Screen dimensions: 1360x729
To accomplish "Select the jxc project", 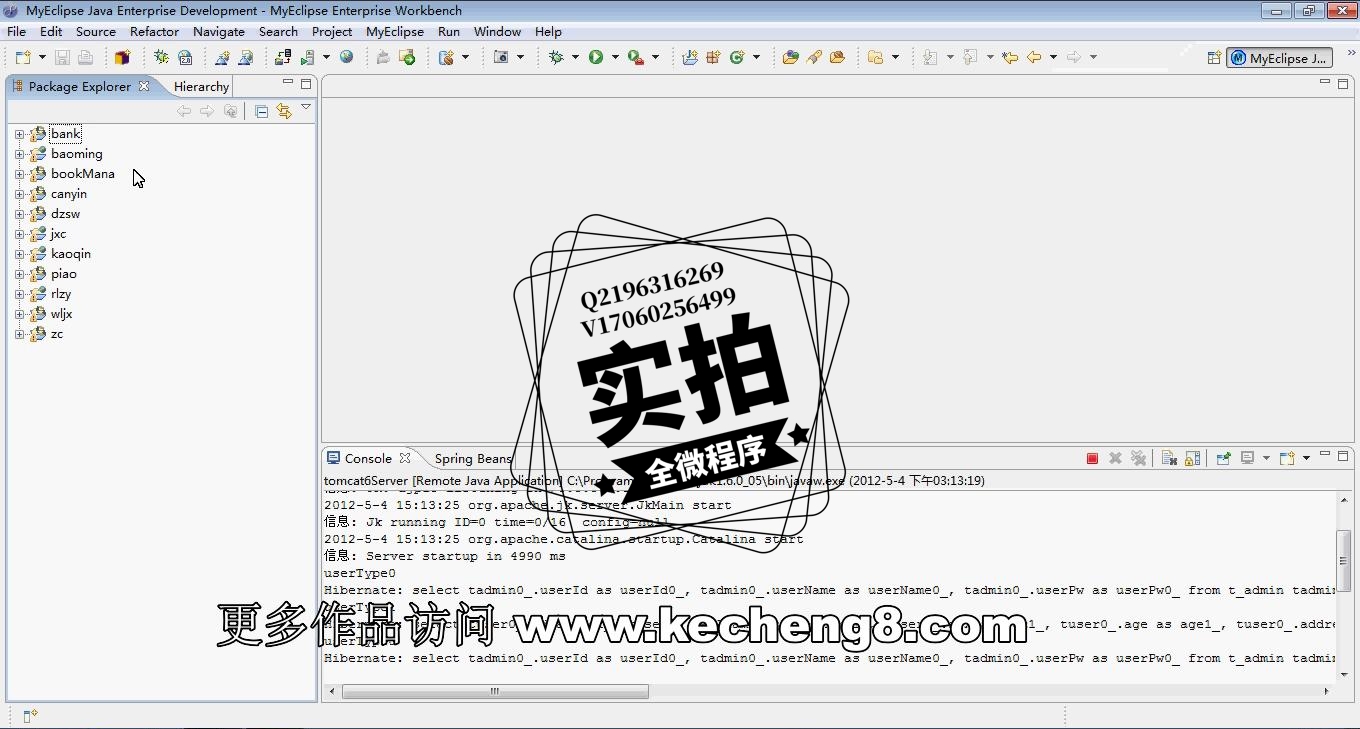I will (x=58, y=234).
